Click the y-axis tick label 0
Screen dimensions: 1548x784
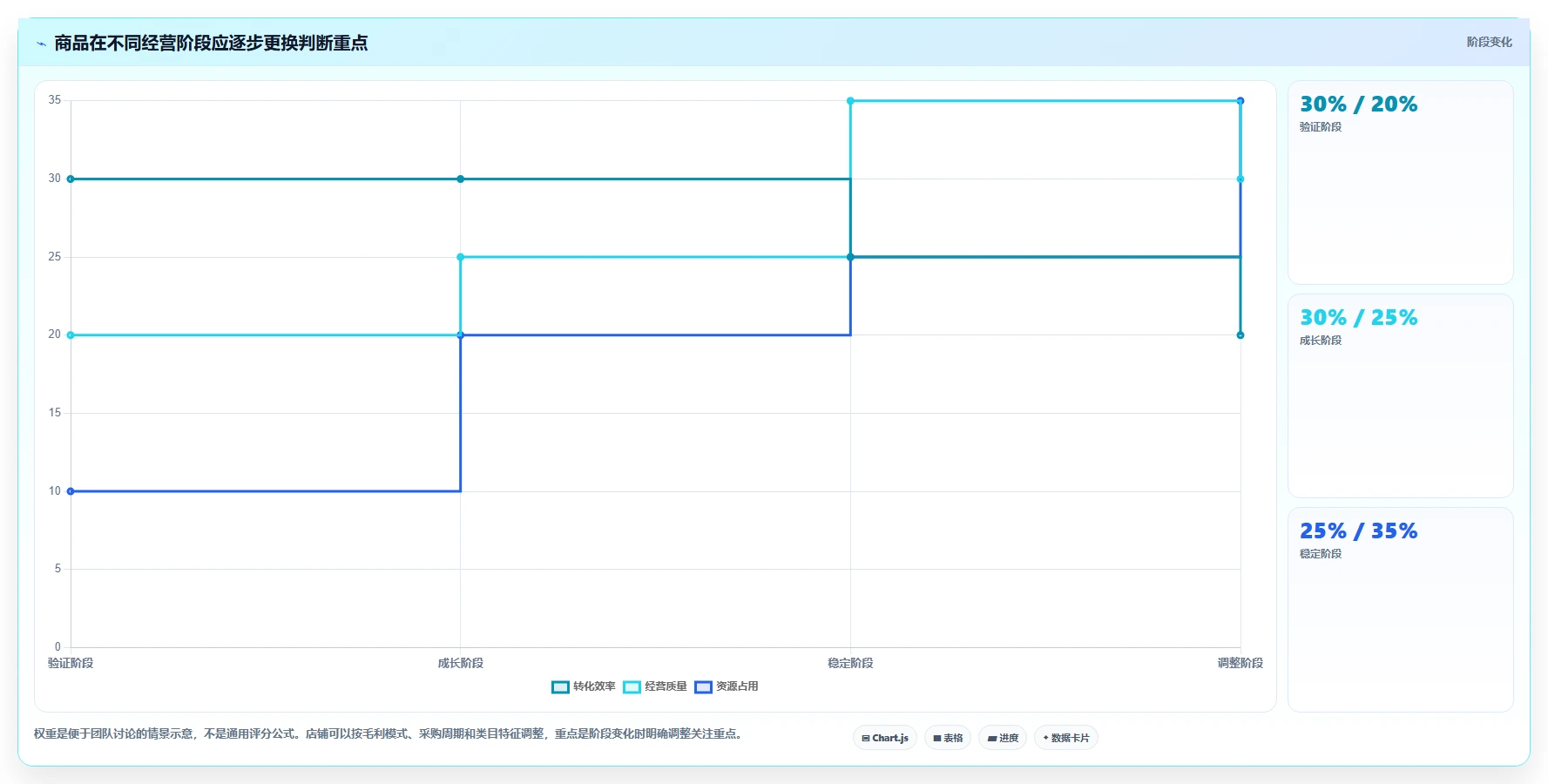click(57, 647)
